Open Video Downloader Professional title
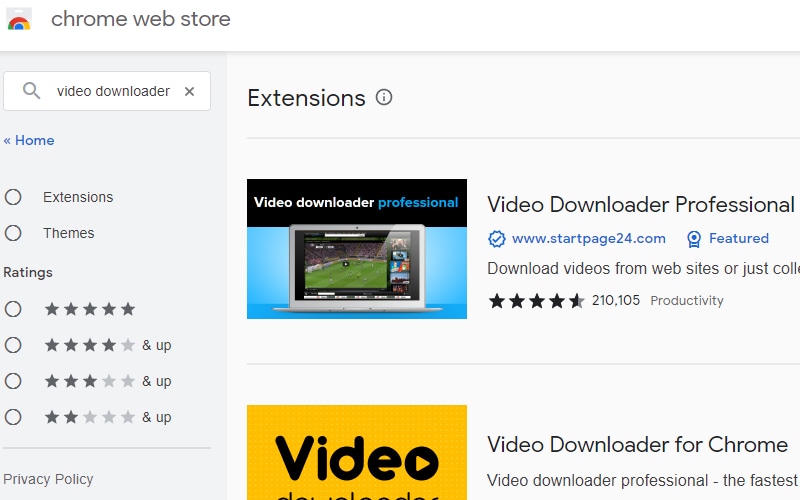 tap(641, 205)
